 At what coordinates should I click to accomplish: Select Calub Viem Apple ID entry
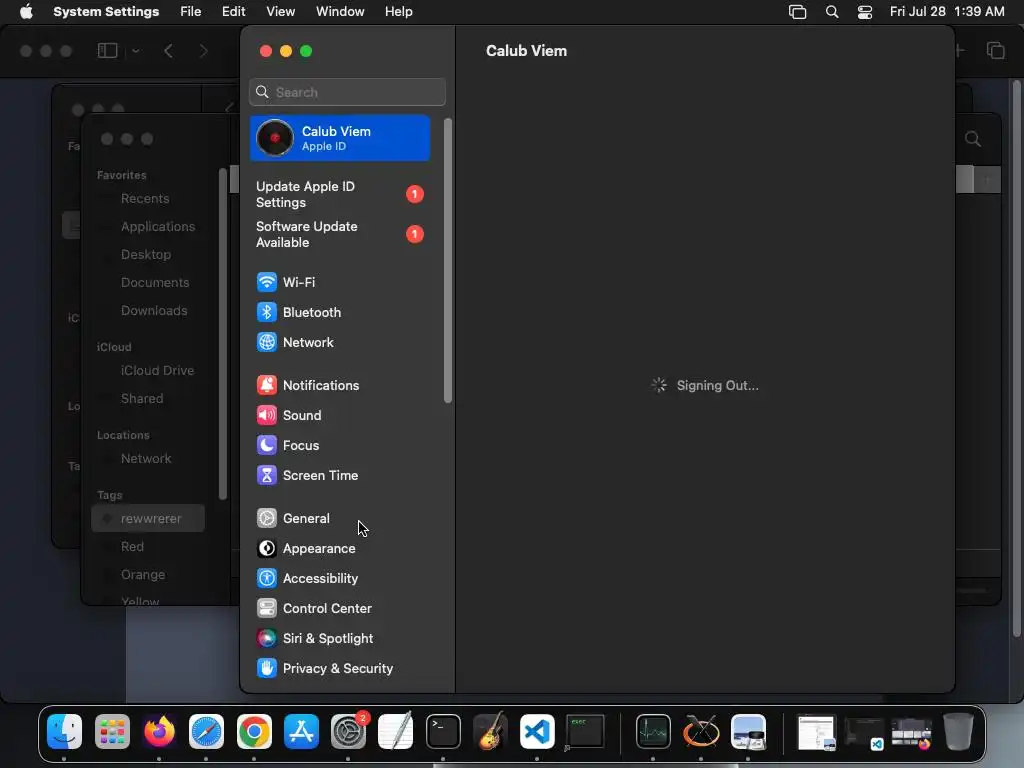tap(340, 138)
